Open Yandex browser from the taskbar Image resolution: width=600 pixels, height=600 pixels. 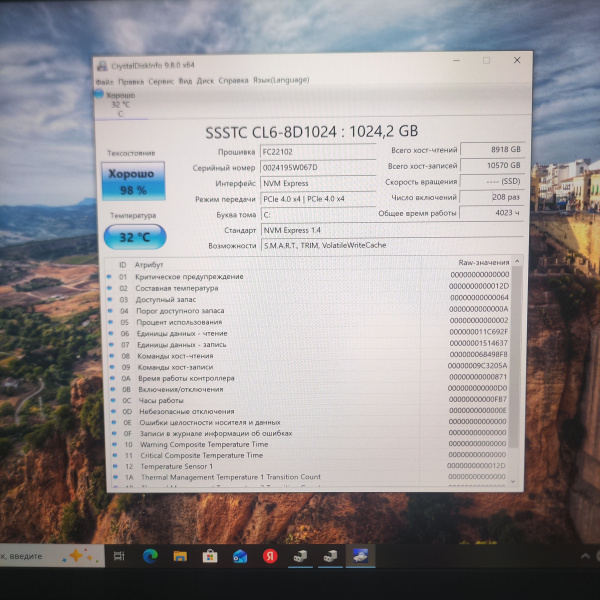[270, 556]
